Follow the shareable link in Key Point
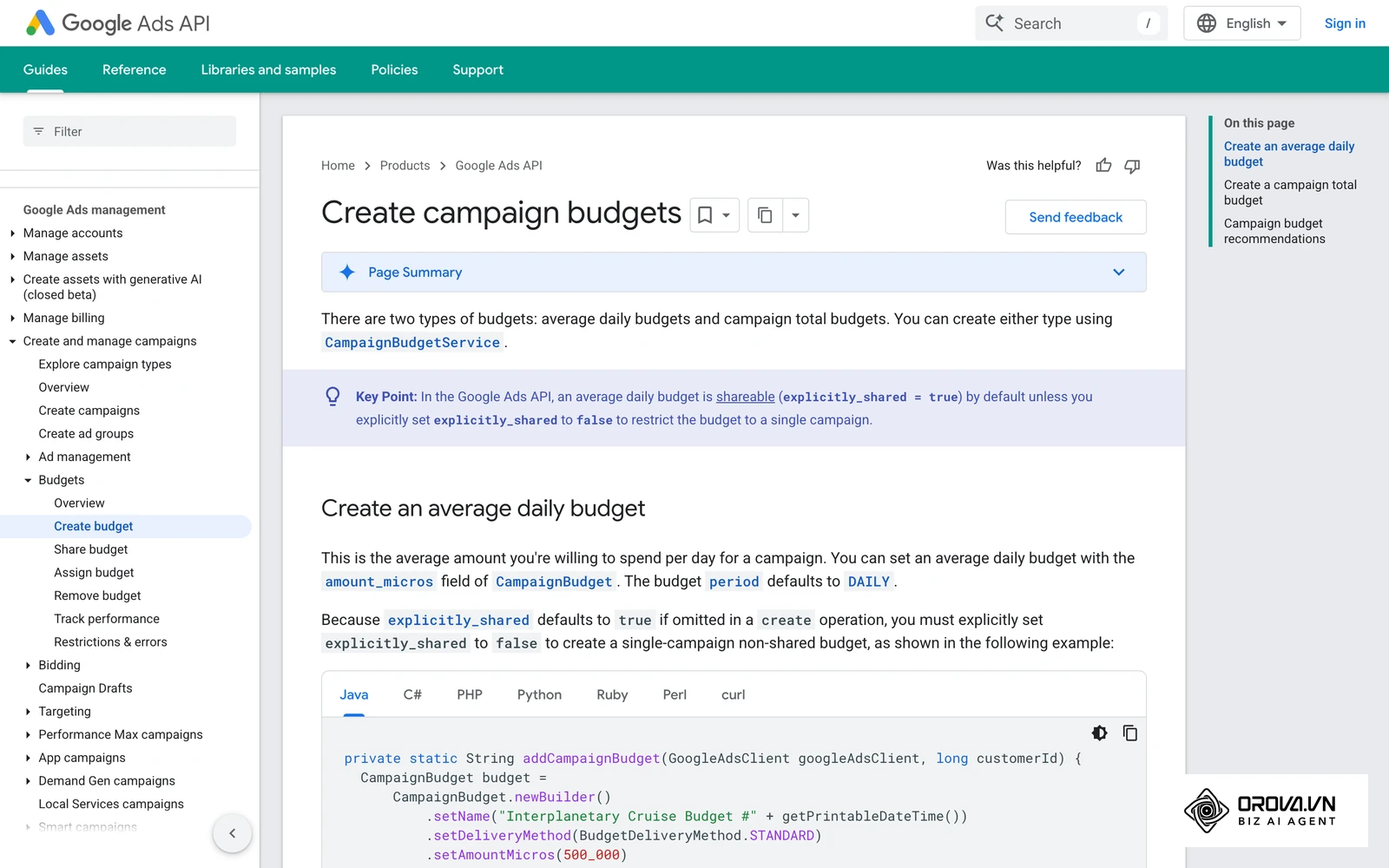1389x868 pixels. 745,397
